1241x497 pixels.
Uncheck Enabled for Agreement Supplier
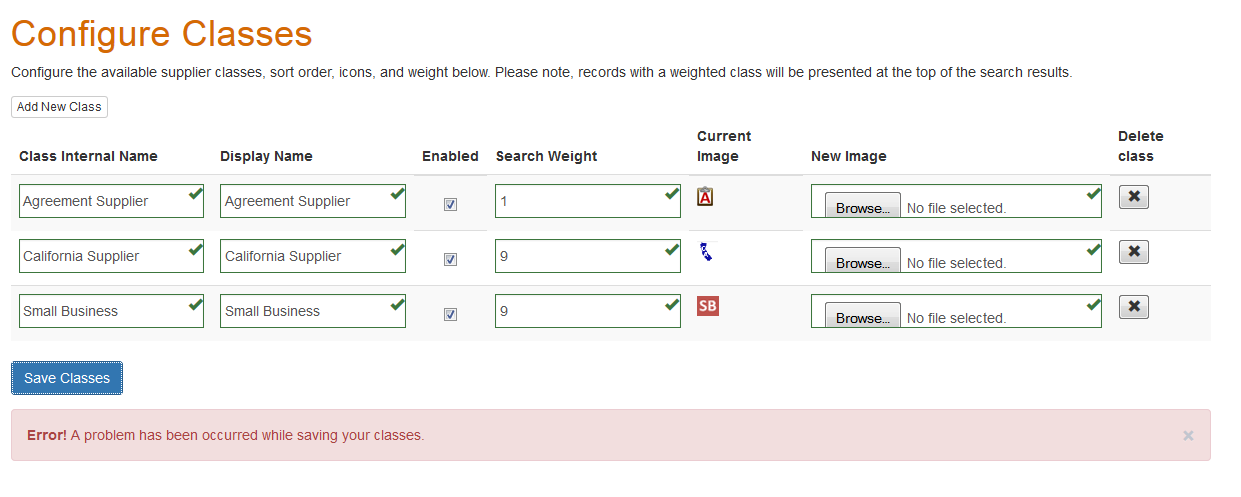point(450,205)
